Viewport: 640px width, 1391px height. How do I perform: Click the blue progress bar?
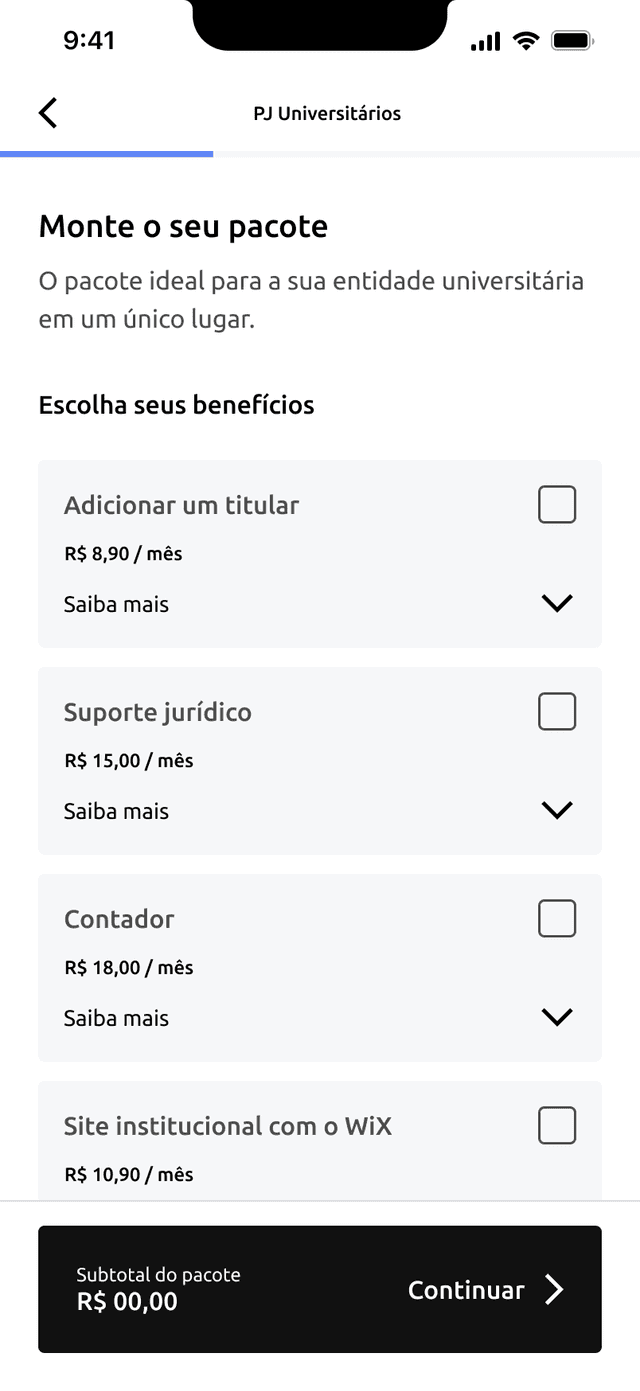coord(107,154)
